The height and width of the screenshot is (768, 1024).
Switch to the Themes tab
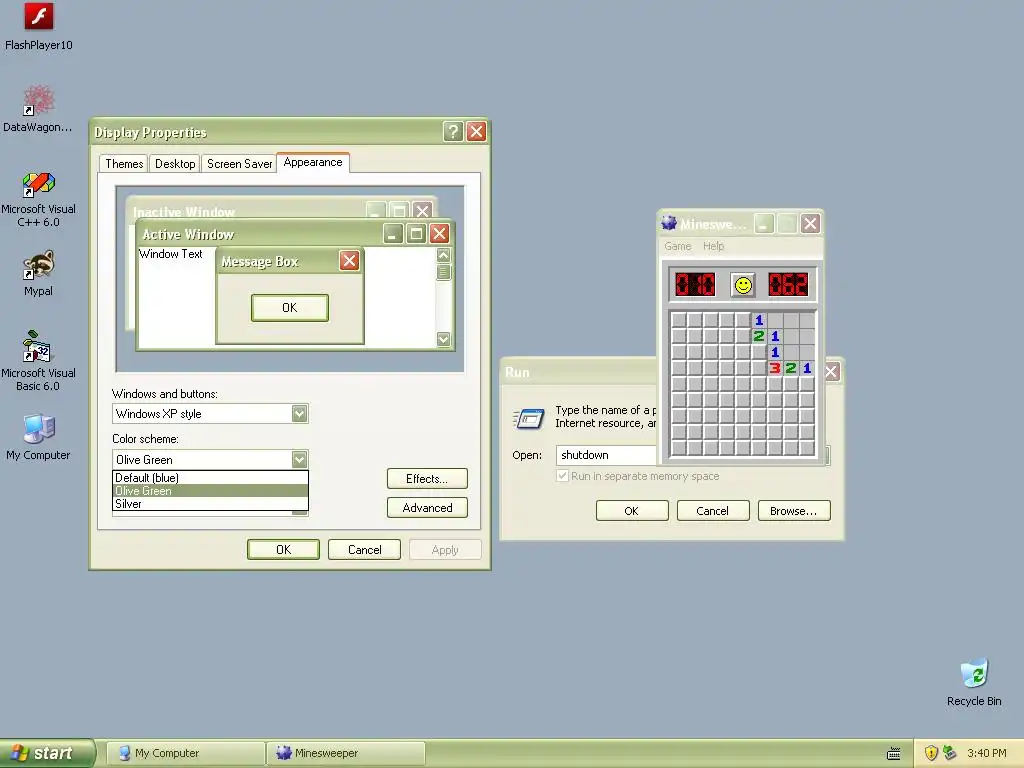click(x=124, y=164)
